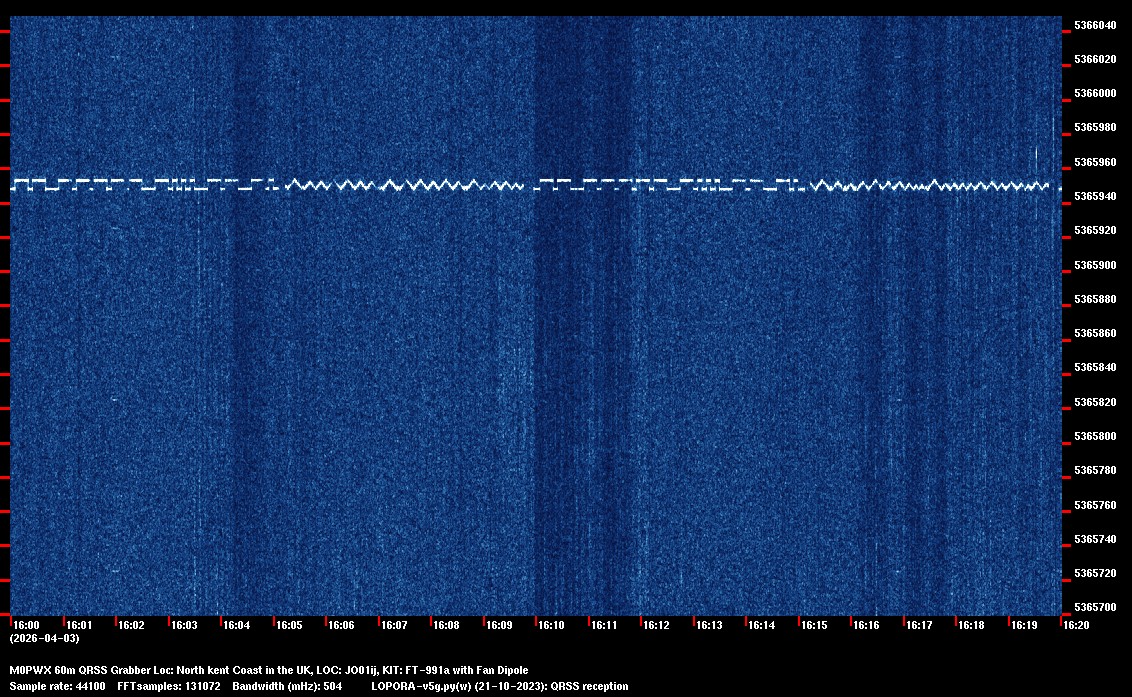Click the 16:15 time label
1132x697 pixels.
[x=814, y=625]
